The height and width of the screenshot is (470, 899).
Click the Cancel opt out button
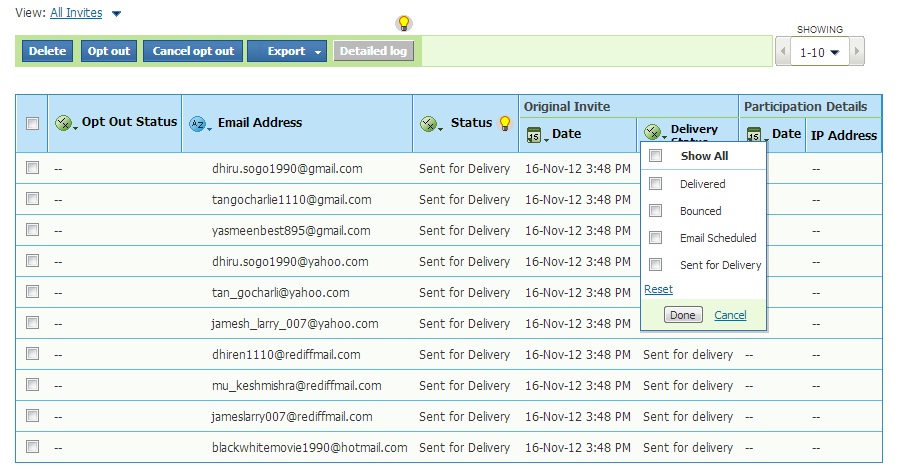pos(193,51)
